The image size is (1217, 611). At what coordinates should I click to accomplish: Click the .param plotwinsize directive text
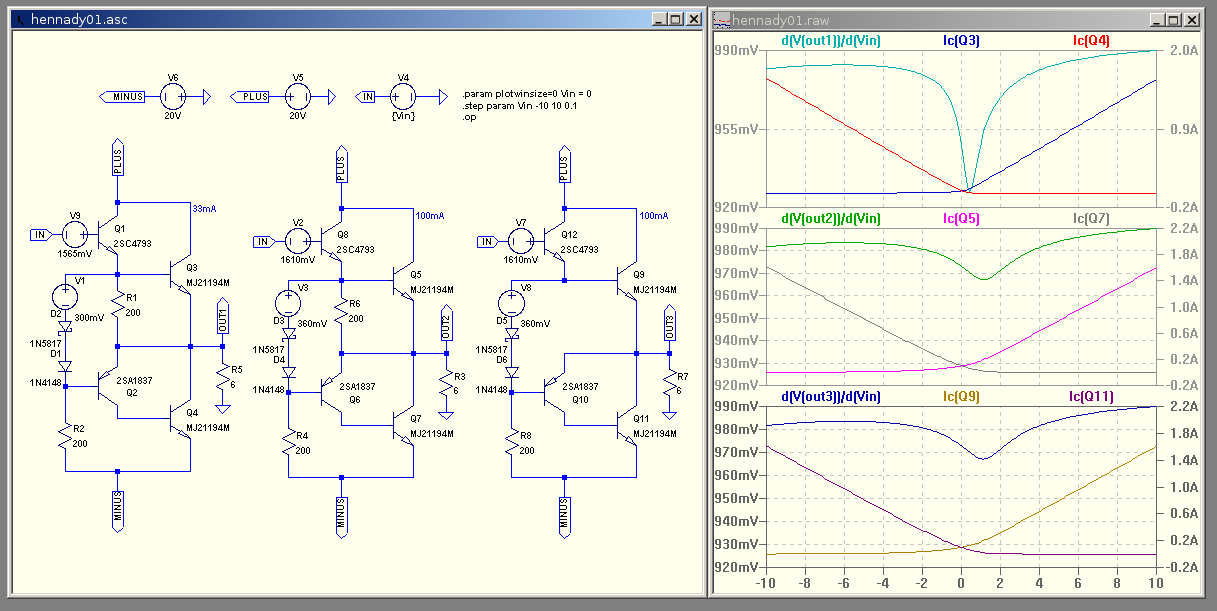tap(527, 93)
